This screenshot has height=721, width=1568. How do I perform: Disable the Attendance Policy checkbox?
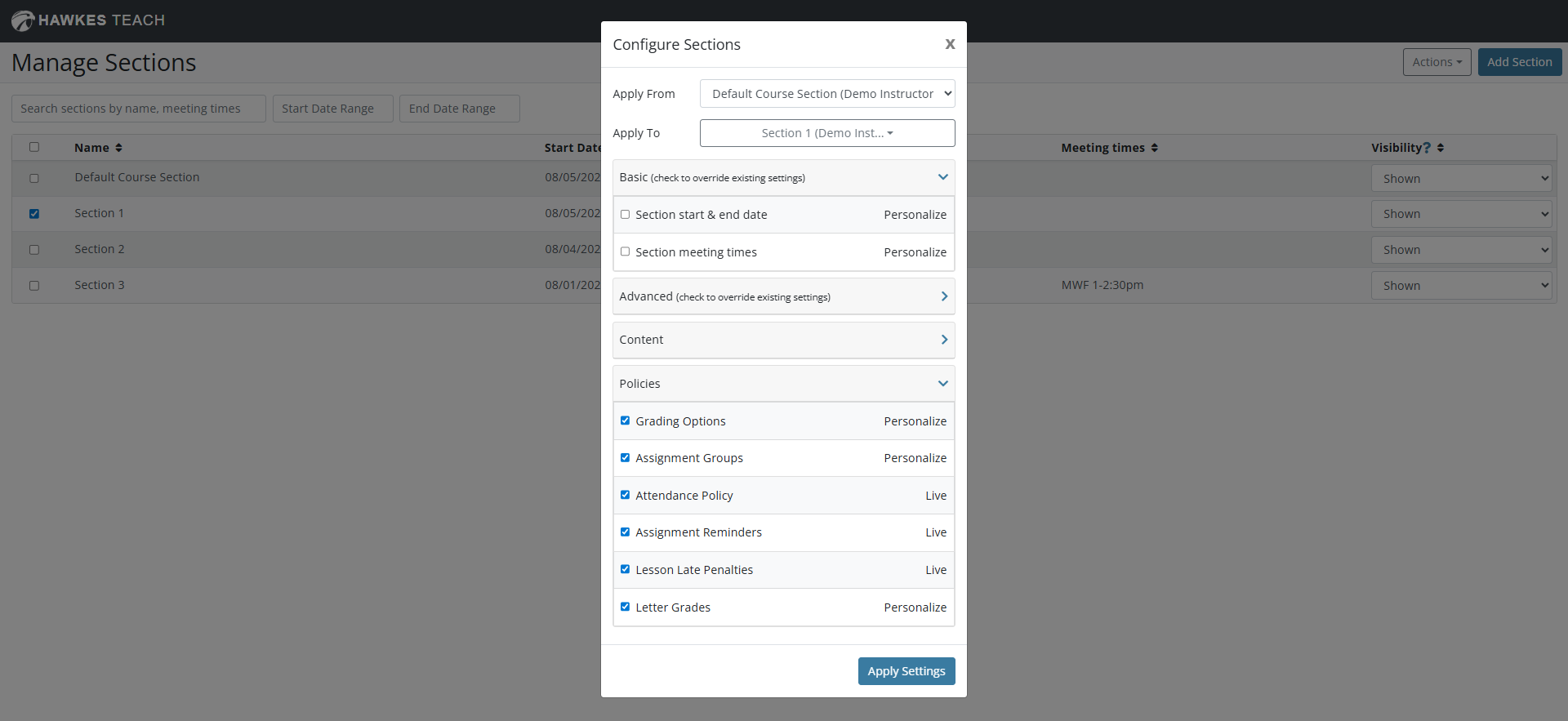point(626,496)
